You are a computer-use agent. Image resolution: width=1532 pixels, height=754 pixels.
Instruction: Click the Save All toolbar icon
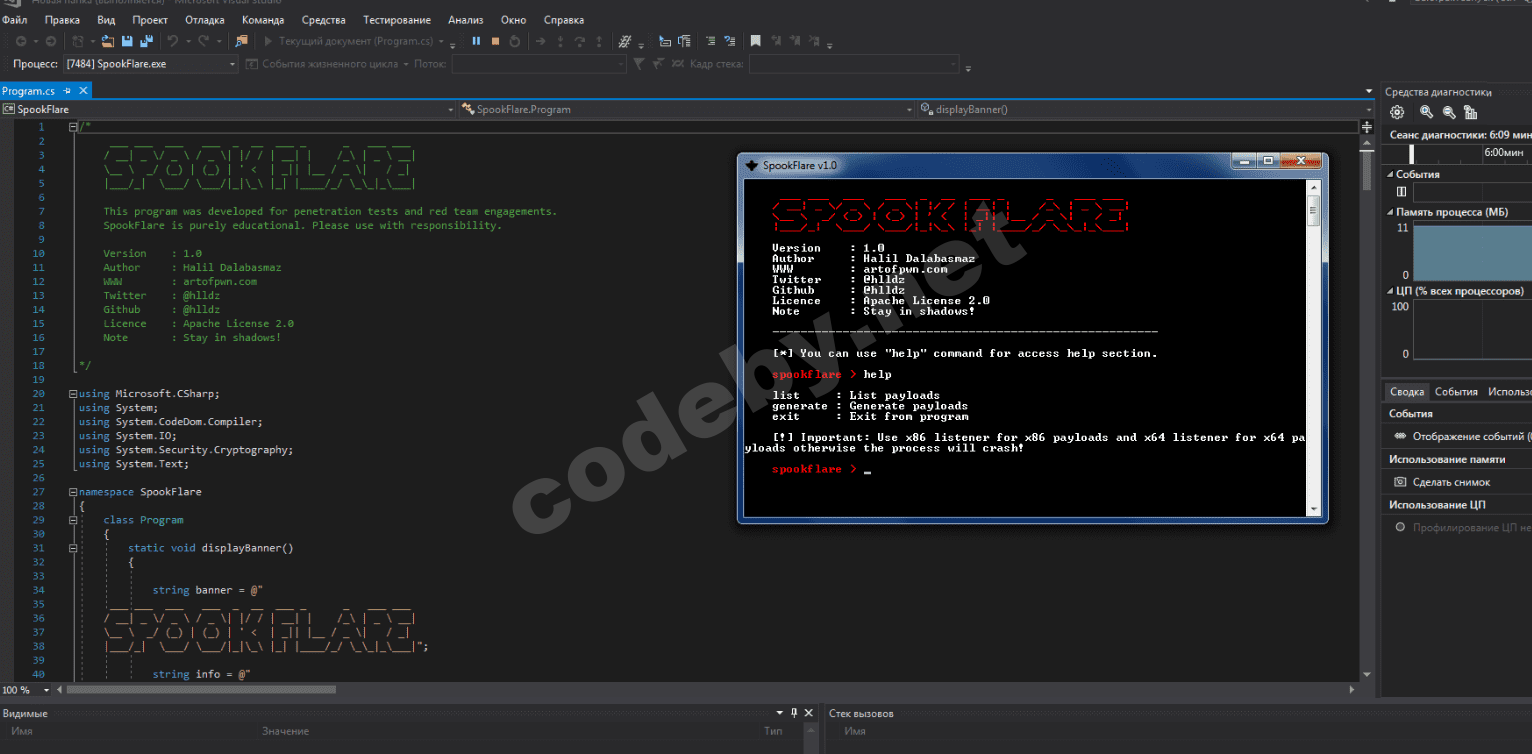click(146, 41)
